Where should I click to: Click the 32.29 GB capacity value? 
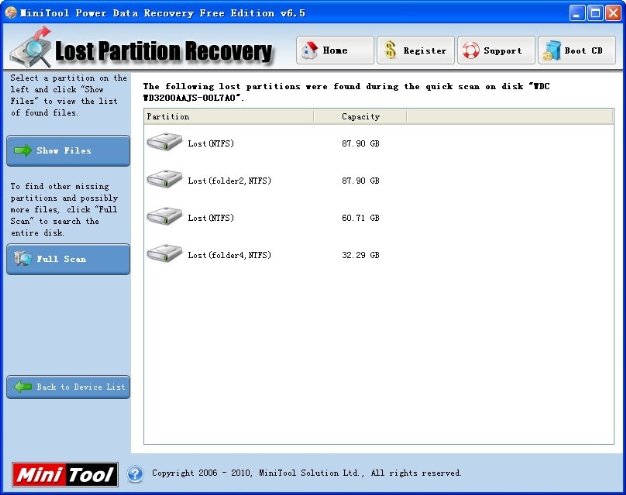(361, 255)
